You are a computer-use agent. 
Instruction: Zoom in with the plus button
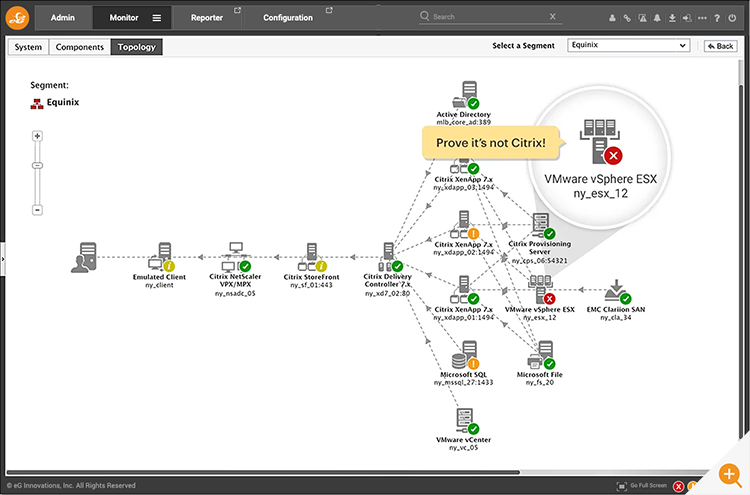(37, 136)
